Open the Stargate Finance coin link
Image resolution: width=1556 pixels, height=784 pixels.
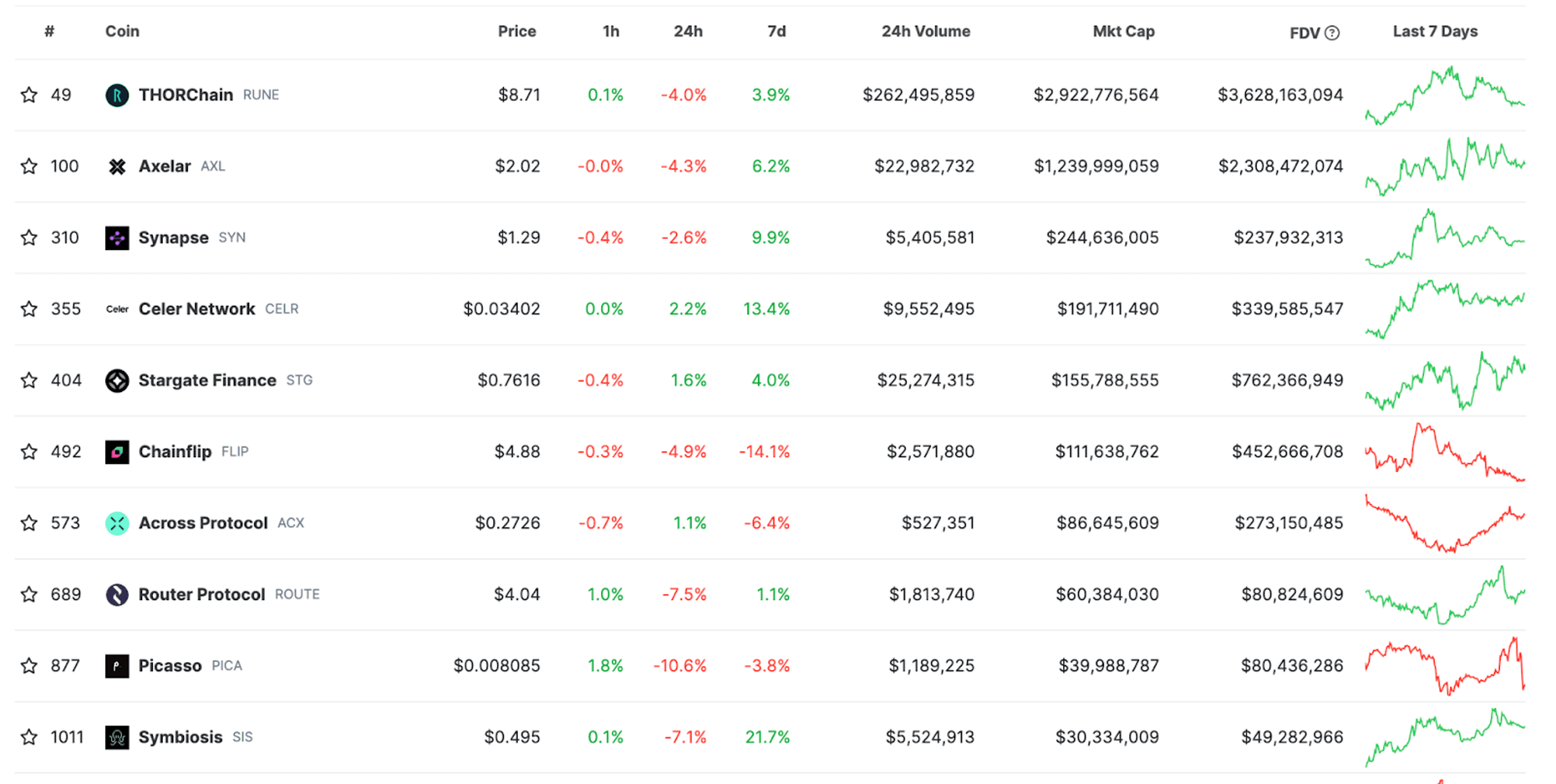click(x=207, y=380)
